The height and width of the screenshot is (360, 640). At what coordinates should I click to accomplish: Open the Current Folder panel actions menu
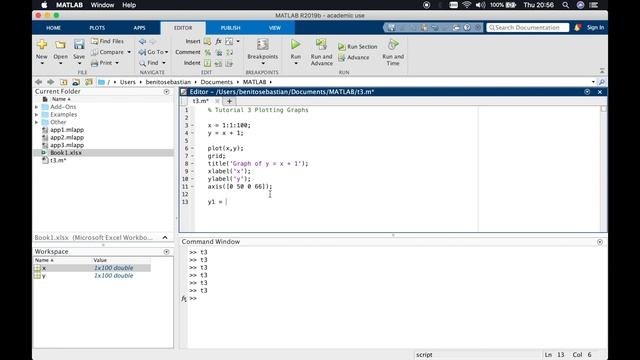point(167,92)
